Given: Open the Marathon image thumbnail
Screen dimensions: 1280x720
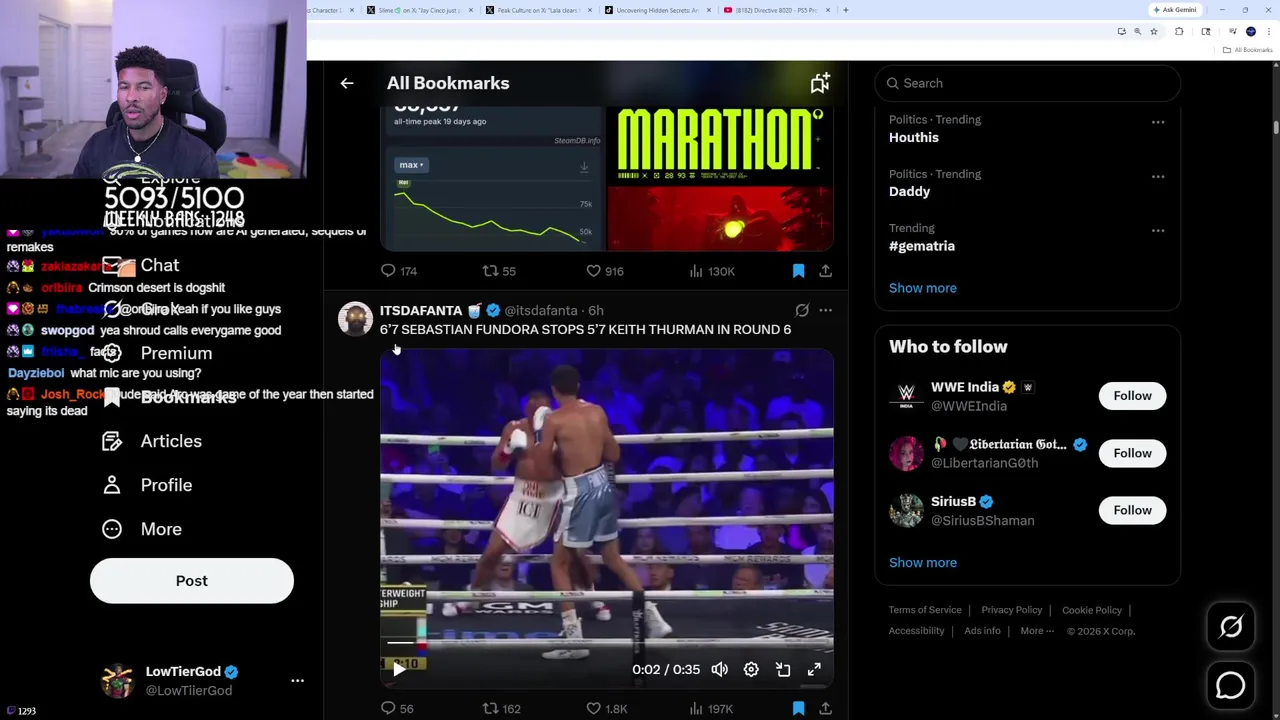Looking at the screenshot, I should click(x=721, y=179).
